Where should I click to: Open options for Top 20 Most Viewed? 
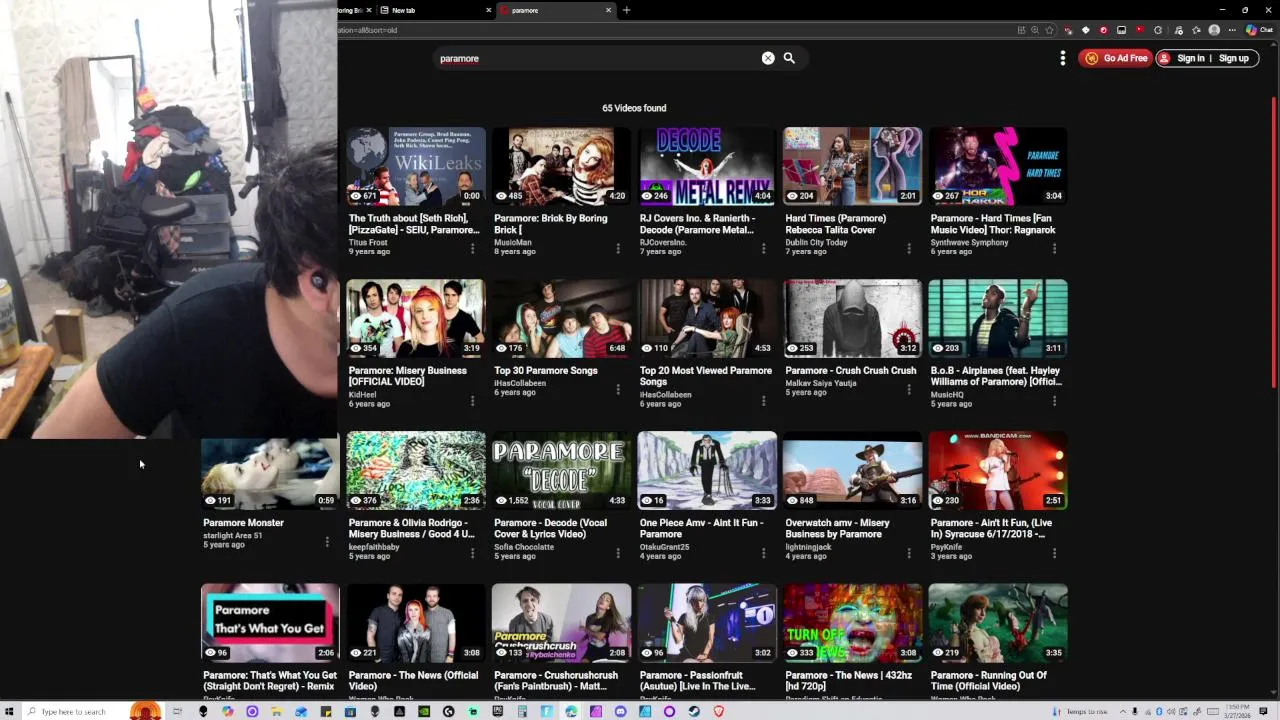point(763,400)
